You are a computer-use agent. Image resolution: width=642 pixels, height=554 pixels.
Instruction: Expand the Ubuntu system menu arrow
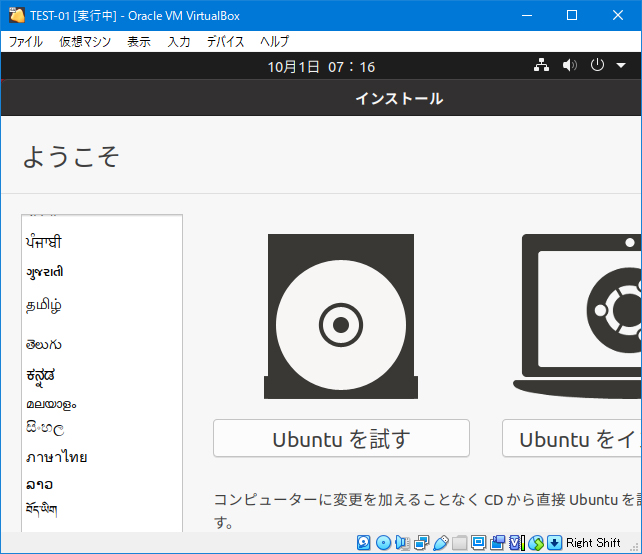point(621,66)
